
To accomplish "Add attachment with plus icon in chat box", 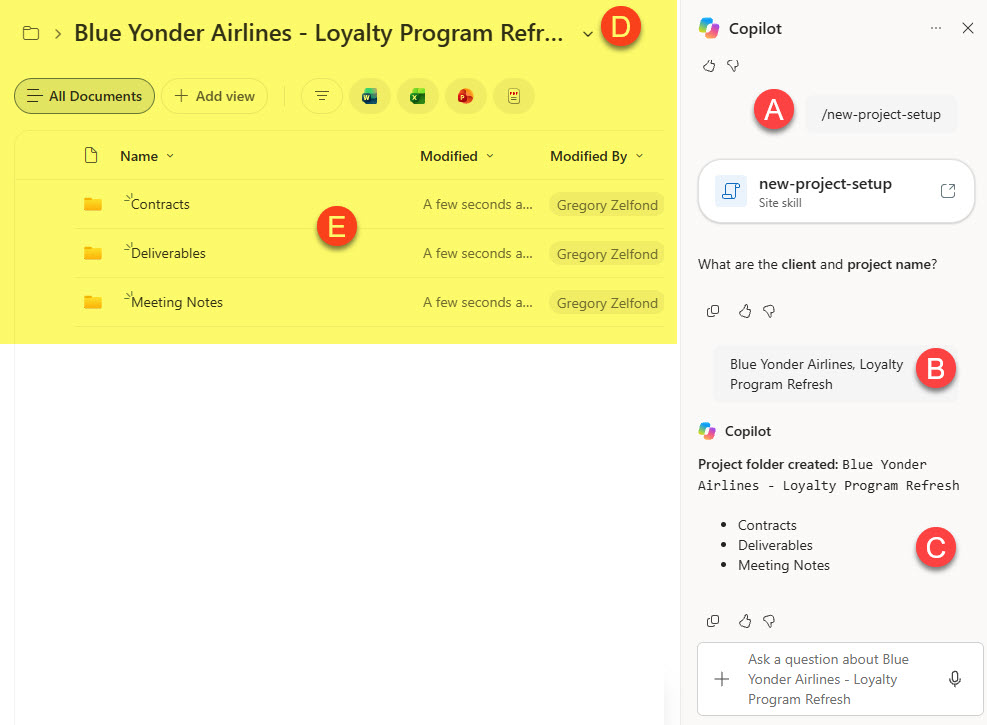I will (722, 679).
